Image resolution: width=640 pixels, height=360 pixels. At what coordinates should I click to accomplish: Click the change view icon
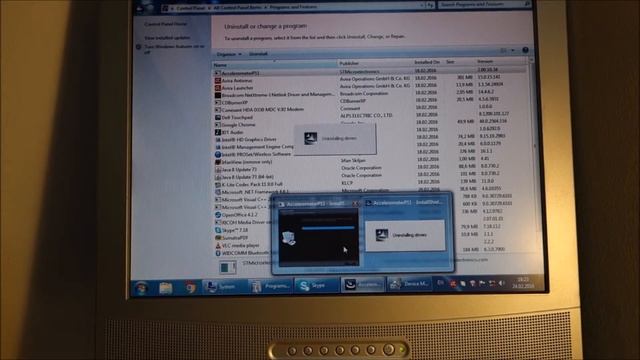503,50
